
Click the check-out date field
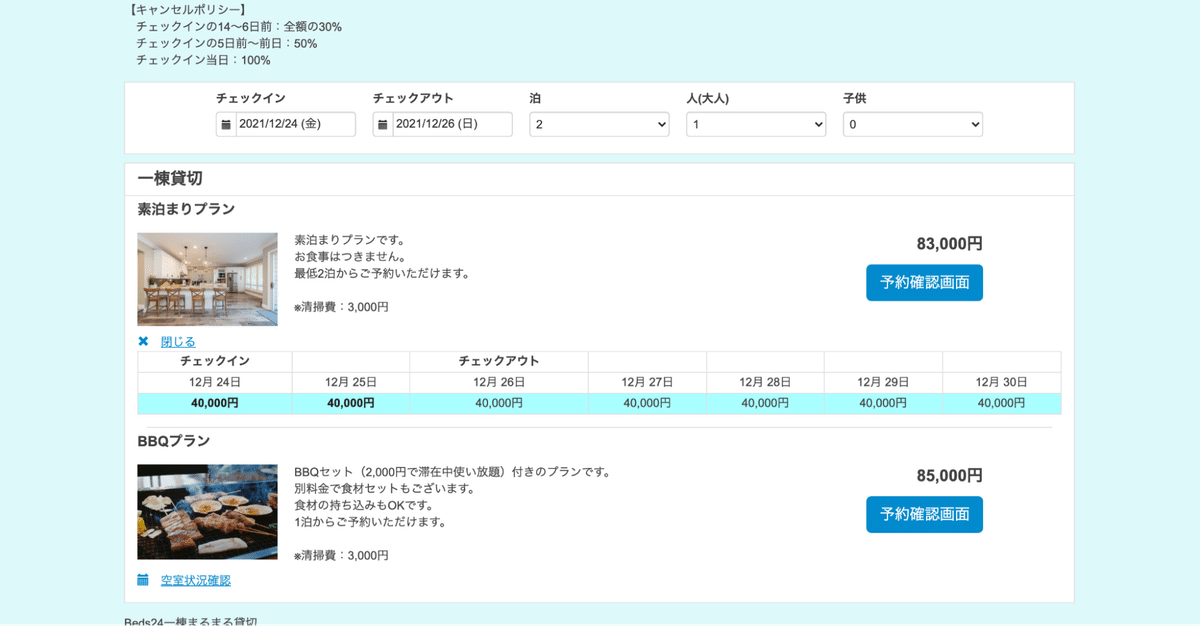452,124
